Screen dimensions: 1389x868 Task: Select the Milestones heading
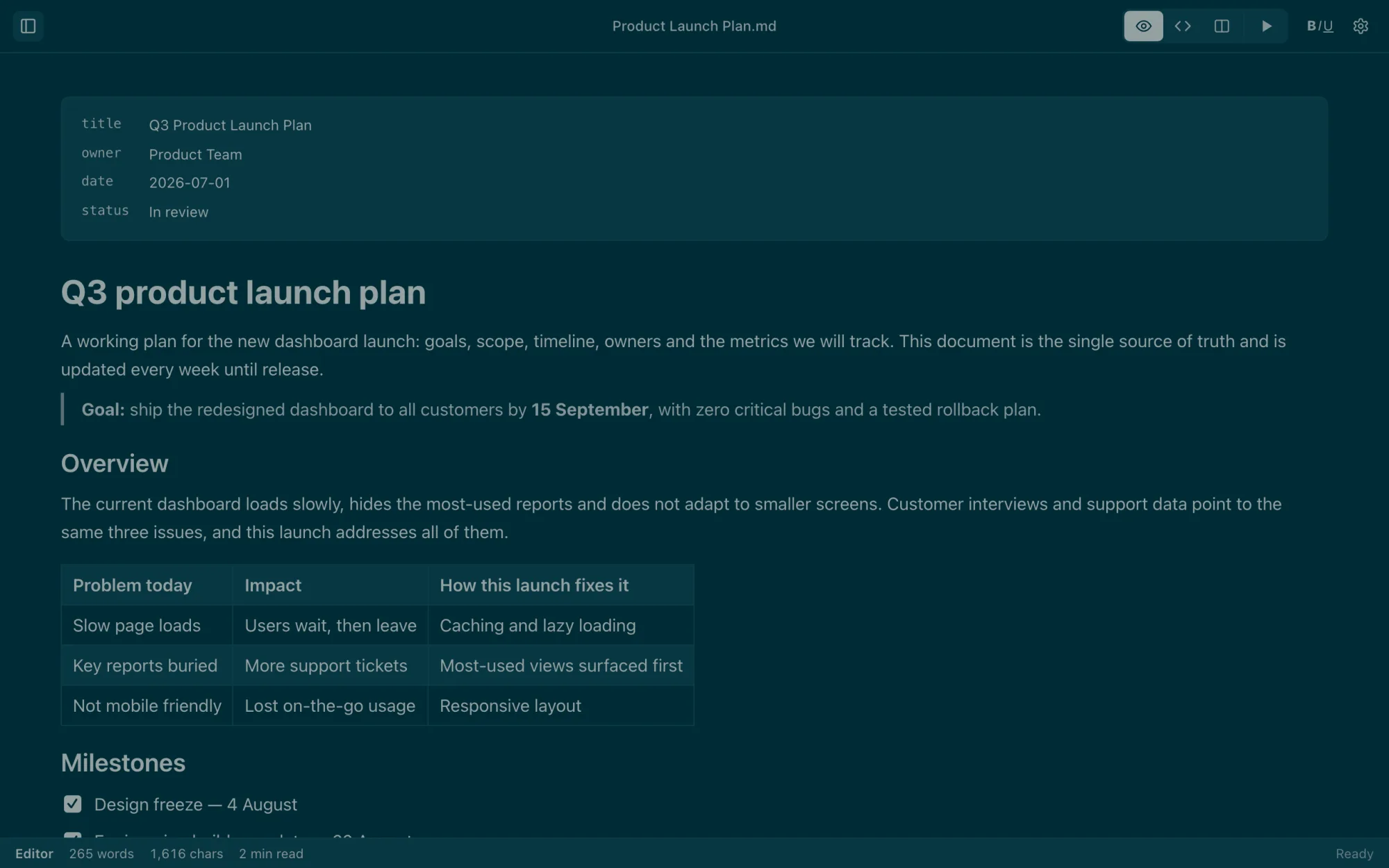[x=123, y=763]
